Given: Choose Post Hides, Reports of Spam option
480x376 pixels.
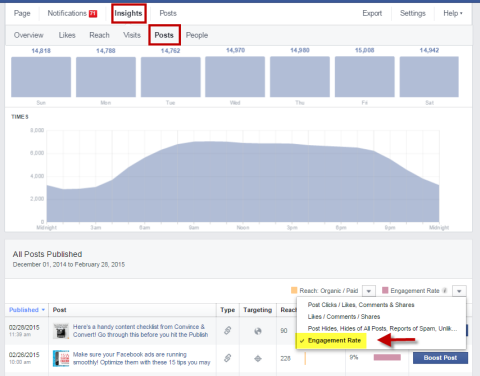Looking at the screenshot, I should (x=382, y=329).
